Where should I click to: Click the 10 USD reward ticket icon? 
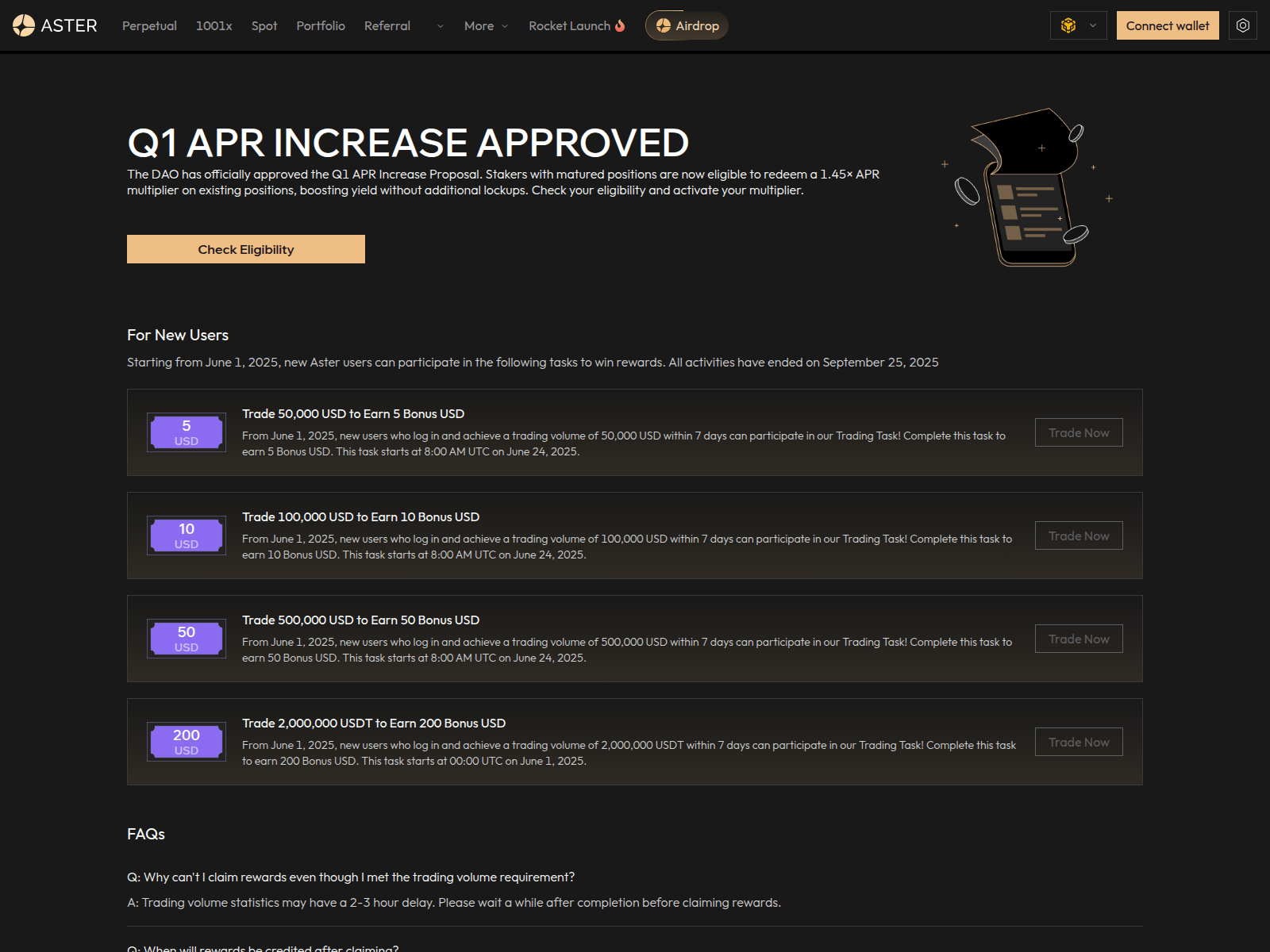186,535
